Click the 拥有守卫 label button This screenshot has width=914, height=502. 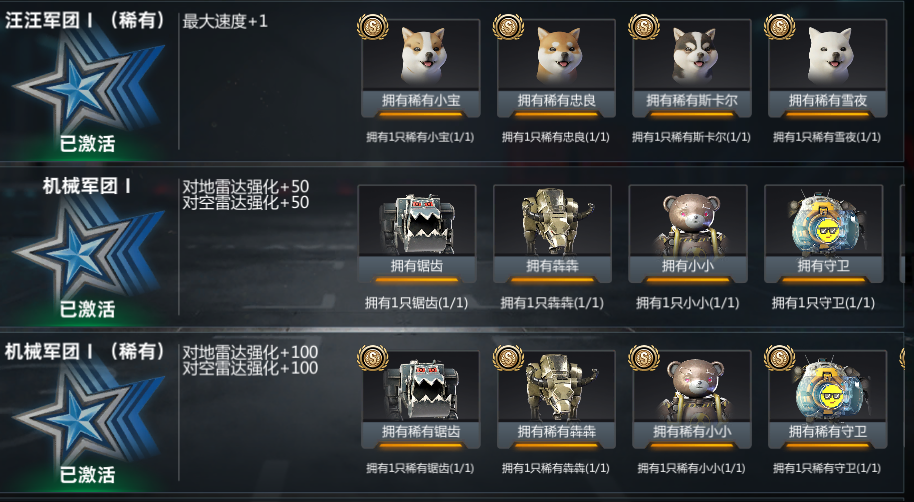[824, 266]
